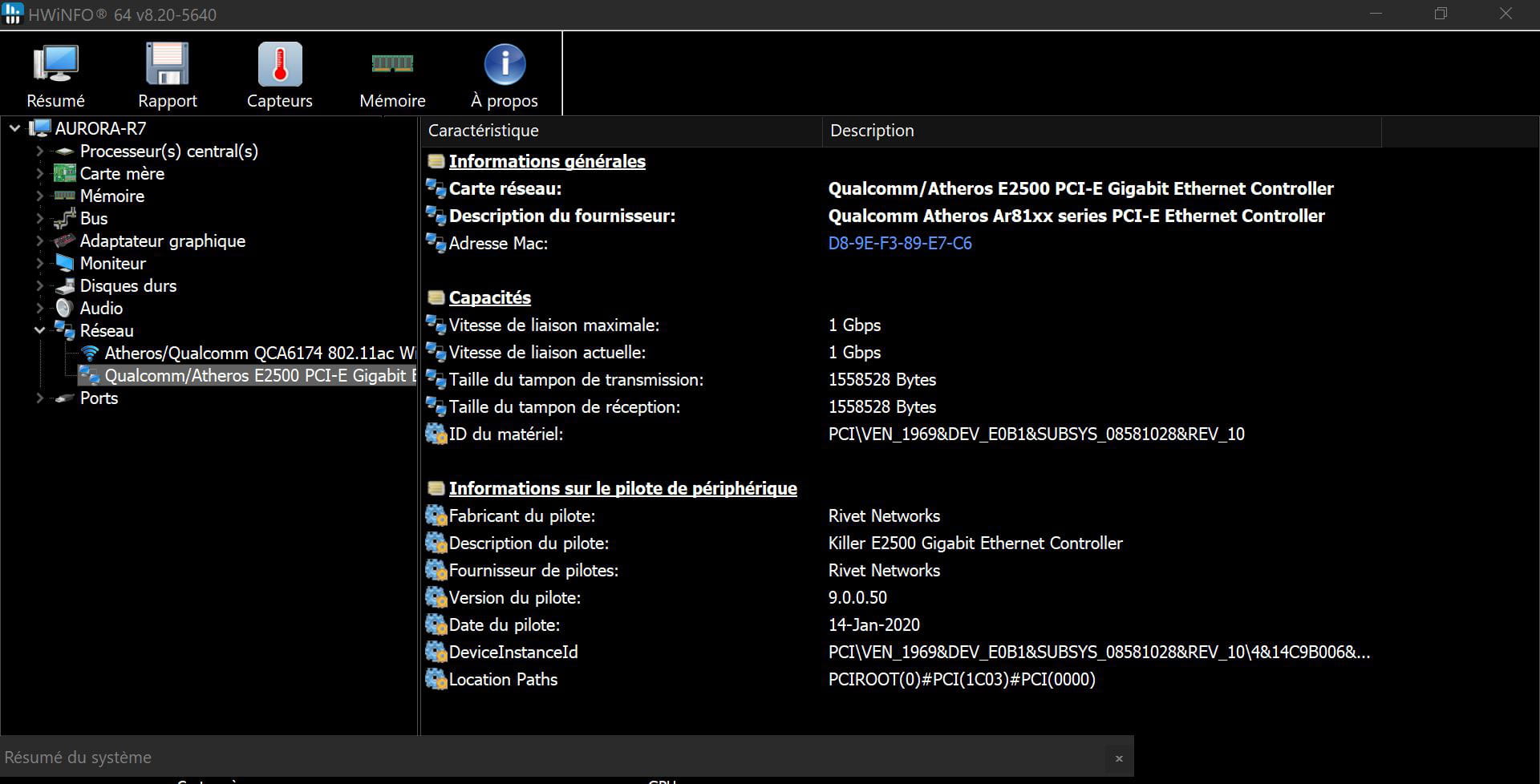The image size is (1540, 784).
Task: Select the Disques durs tree label
Action: coord(128,285)
